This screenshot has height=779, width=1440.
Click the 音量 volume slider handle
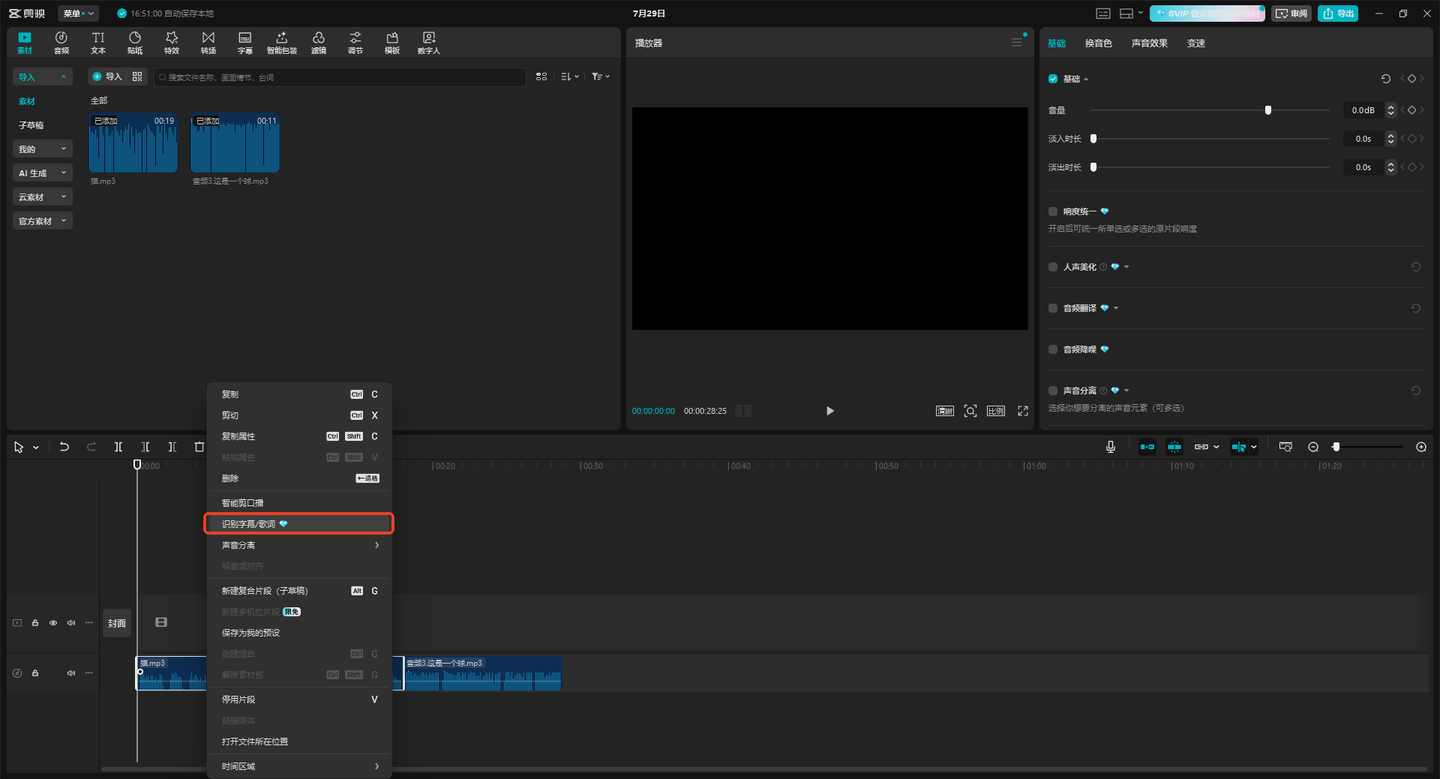(1268, 110)
